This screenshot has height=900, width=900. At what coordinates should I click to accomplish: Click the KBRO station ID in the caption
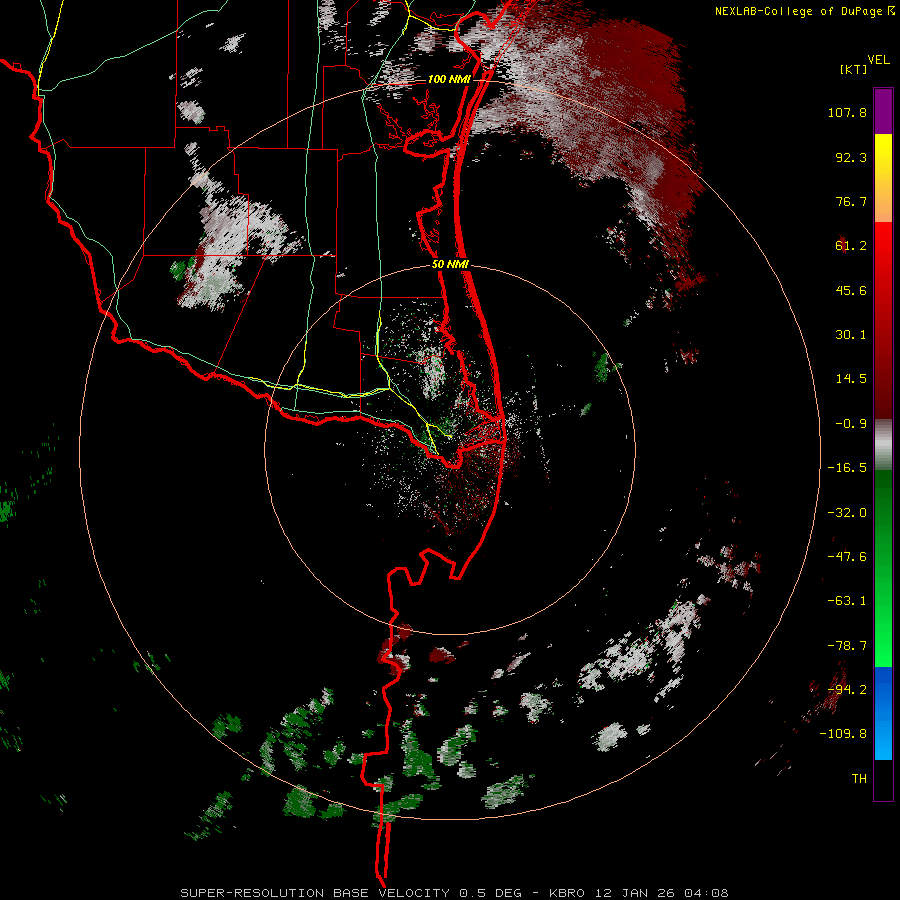(x=567, y=893)
